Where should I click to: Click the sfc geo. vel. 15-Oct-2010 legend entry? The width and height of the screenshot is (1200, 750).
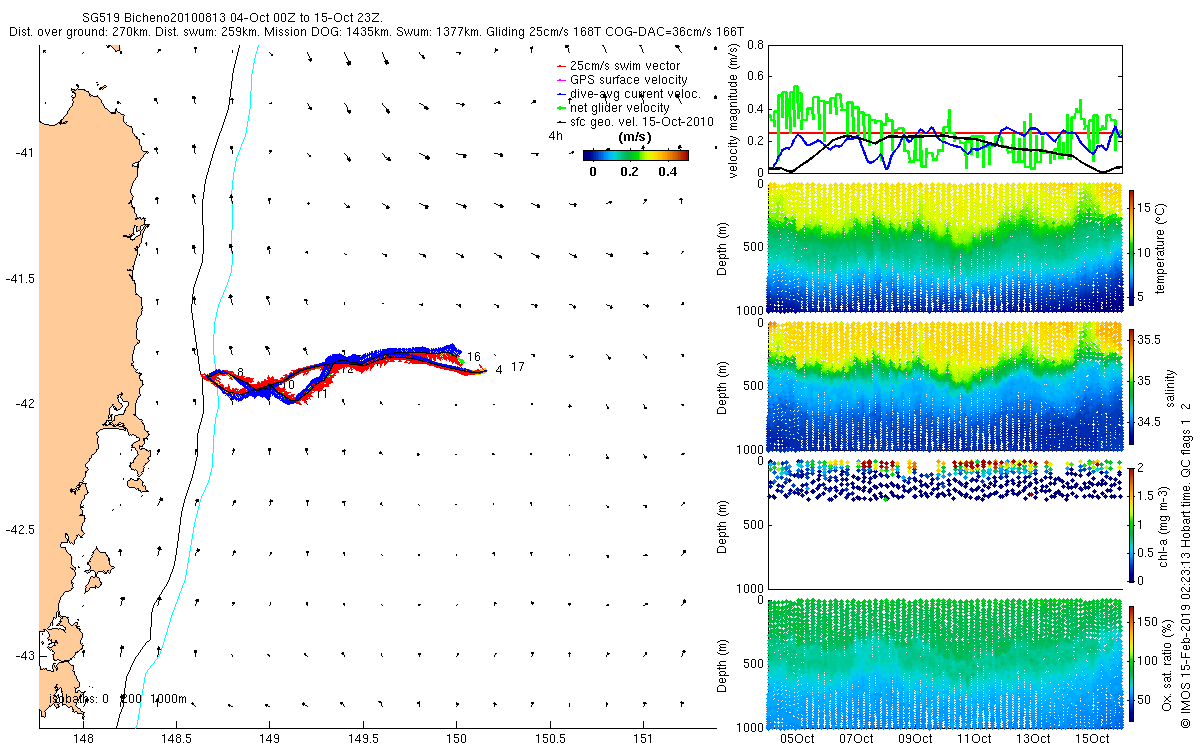(x=633, y=120)
